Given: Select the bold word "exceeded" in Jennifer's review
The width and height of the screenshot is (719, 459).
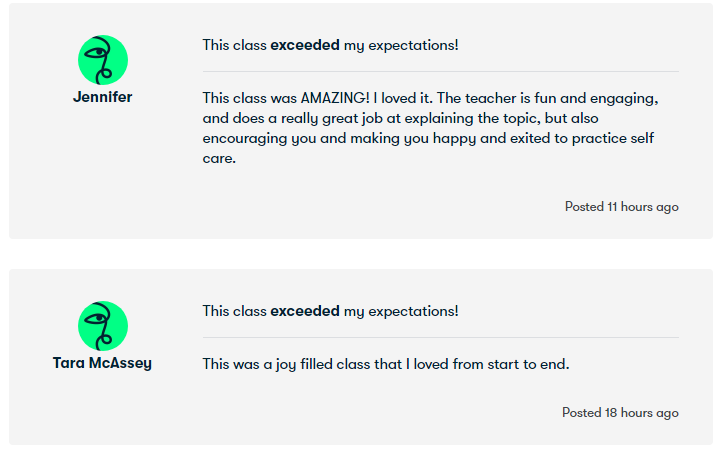Looking at the screenshot, I should pyautogui.click(x=305, y=45).
